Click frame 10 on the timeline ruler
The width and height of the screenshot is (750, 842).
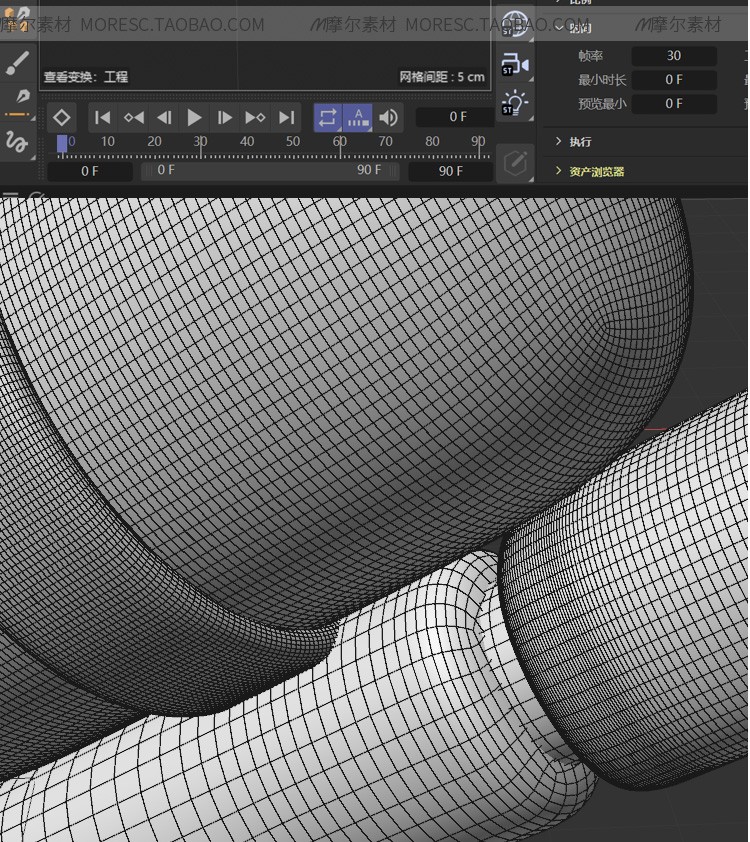(x=108, y=142)
